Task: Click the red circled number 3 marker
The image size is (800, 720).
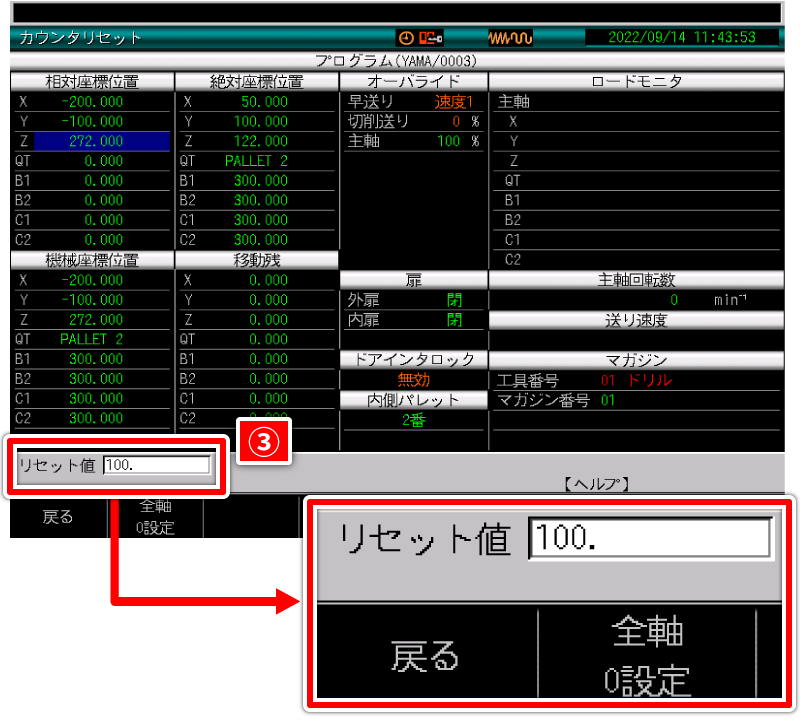Action: [x=262, y=442]
